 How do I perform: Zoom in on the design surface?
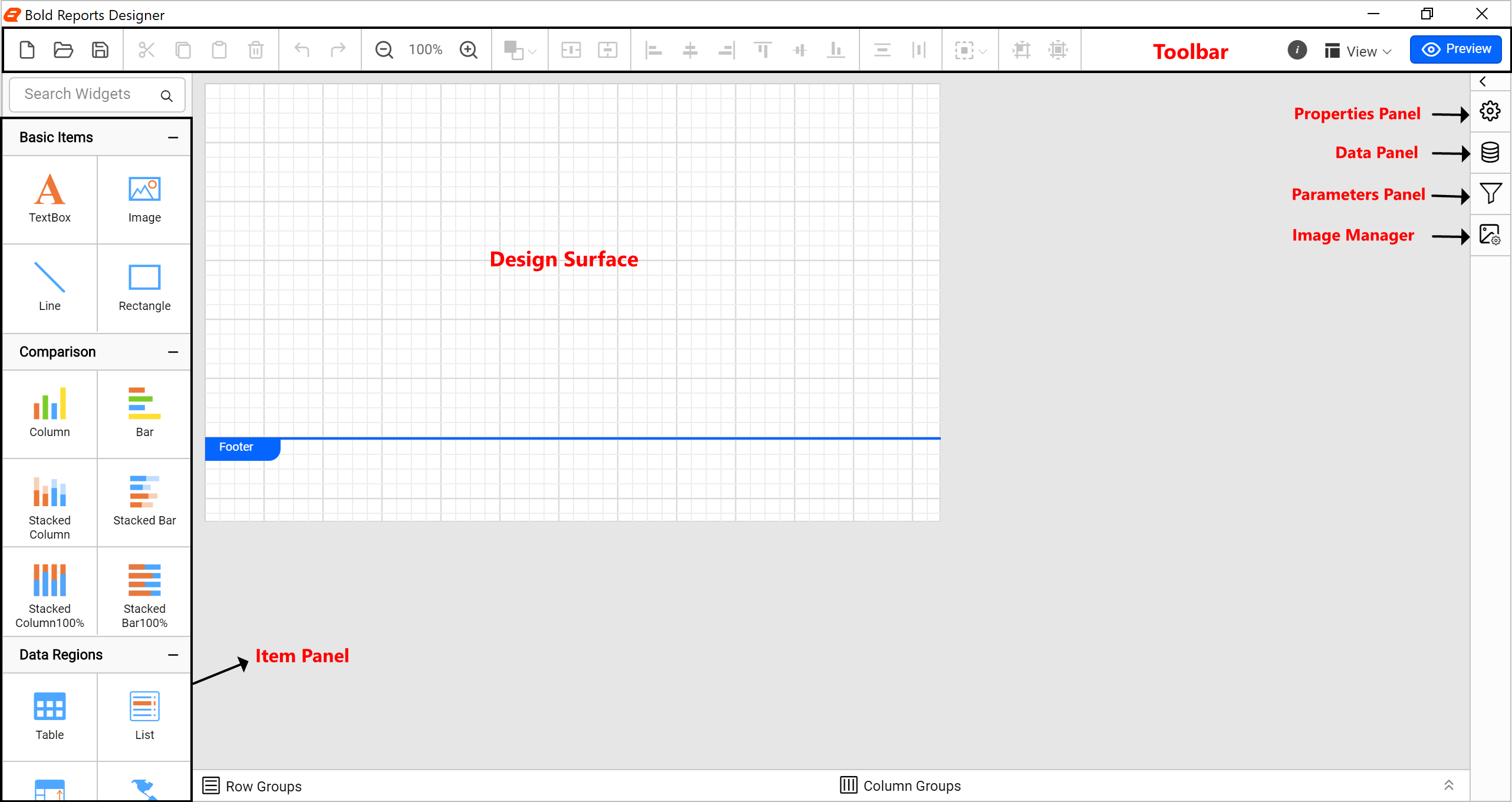tap(469, 50)
